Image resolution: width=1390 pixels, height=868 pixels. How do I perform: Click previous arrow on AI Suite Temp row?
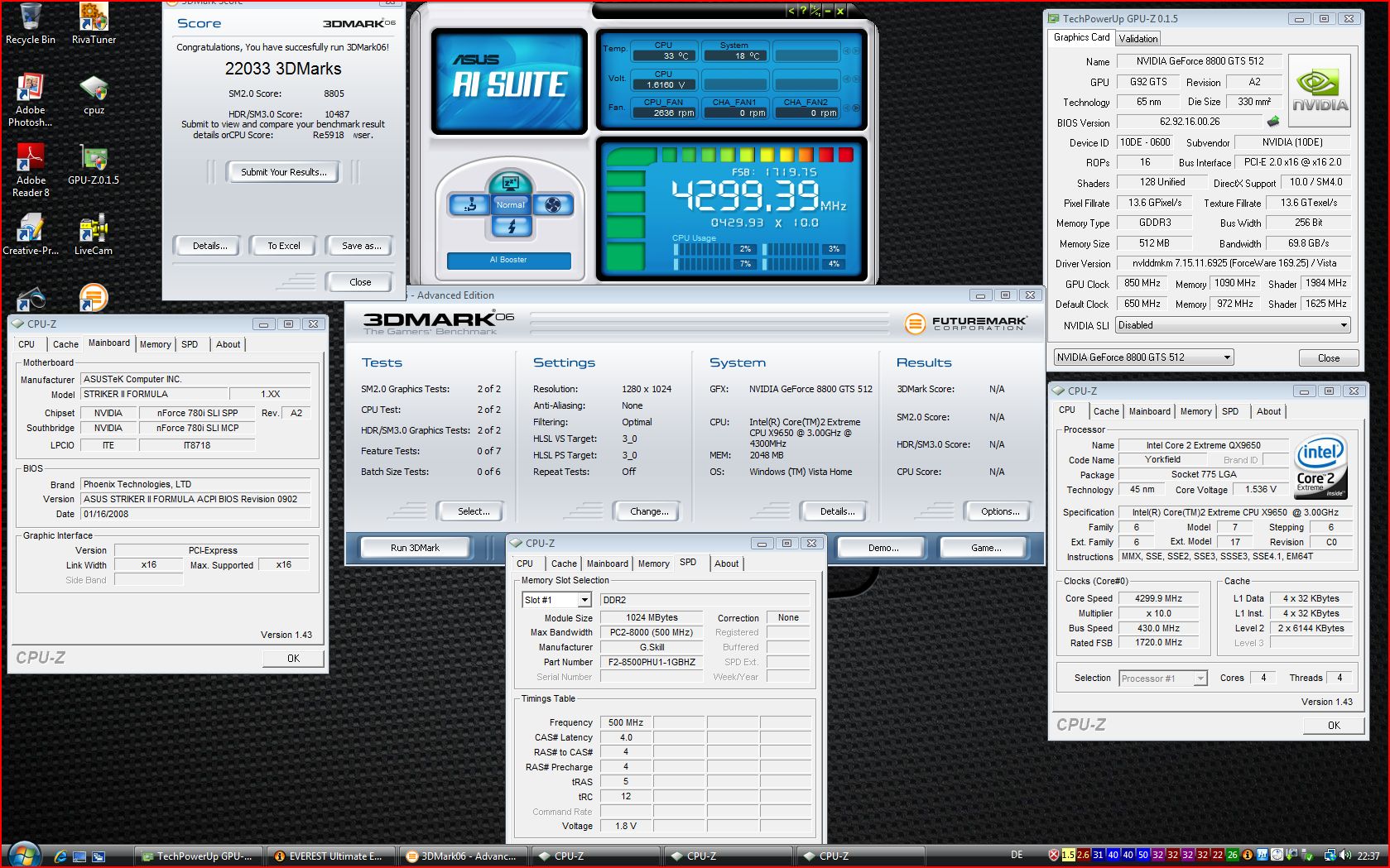(846, 50)
